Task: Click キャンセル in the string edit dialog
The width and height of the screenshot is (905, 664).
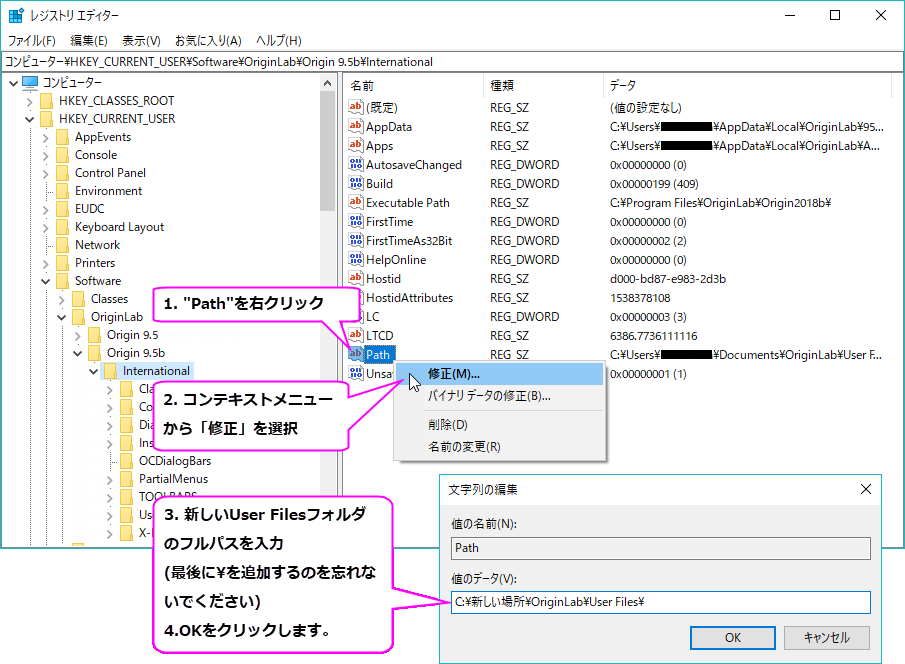Action: point(827,637)
